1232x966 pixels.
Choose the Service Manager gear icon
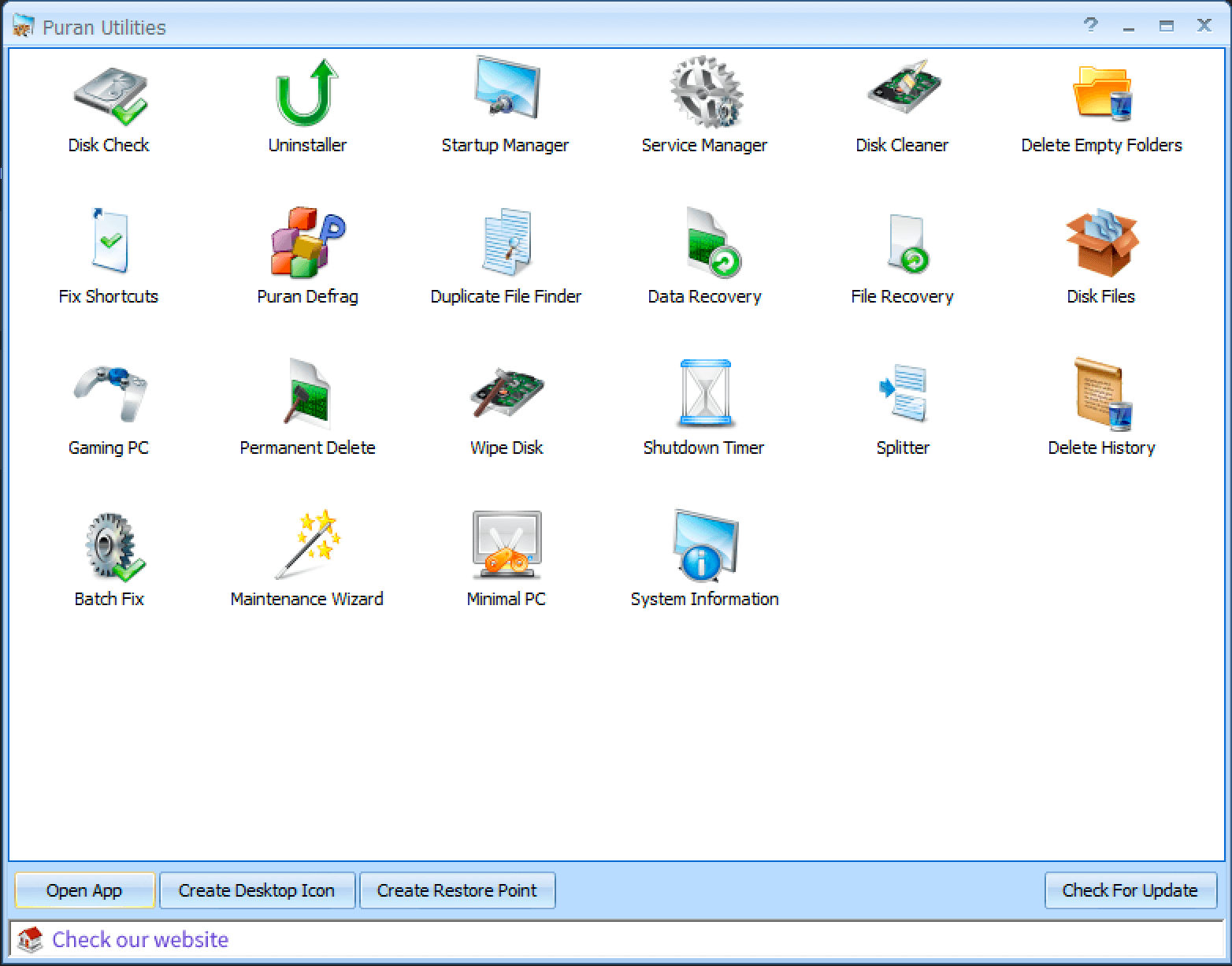point(706,92)
